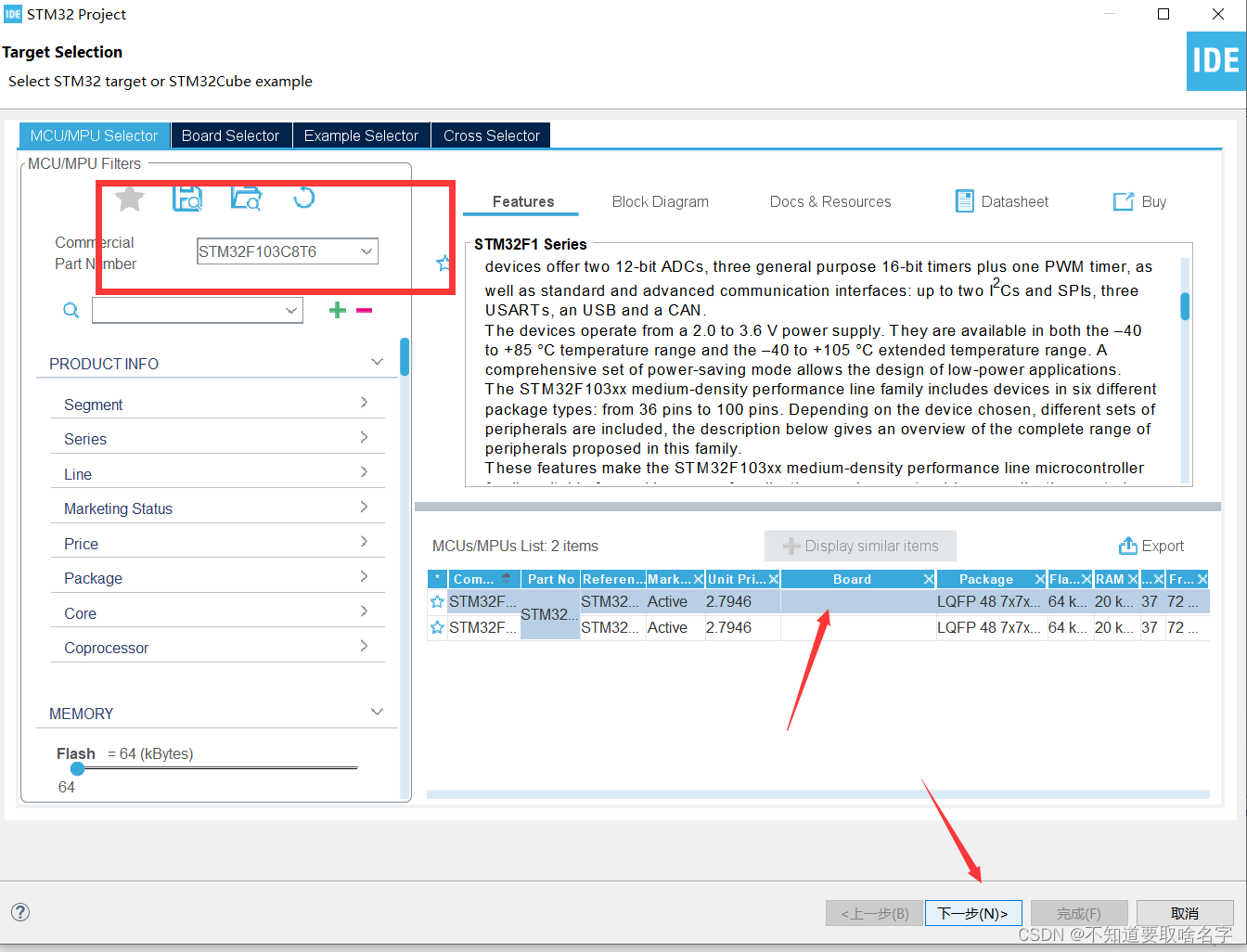Close the Flash column with its X
Image resolution: width=1247 pixels, height=952 pixels.
[x=1086, y=579]
